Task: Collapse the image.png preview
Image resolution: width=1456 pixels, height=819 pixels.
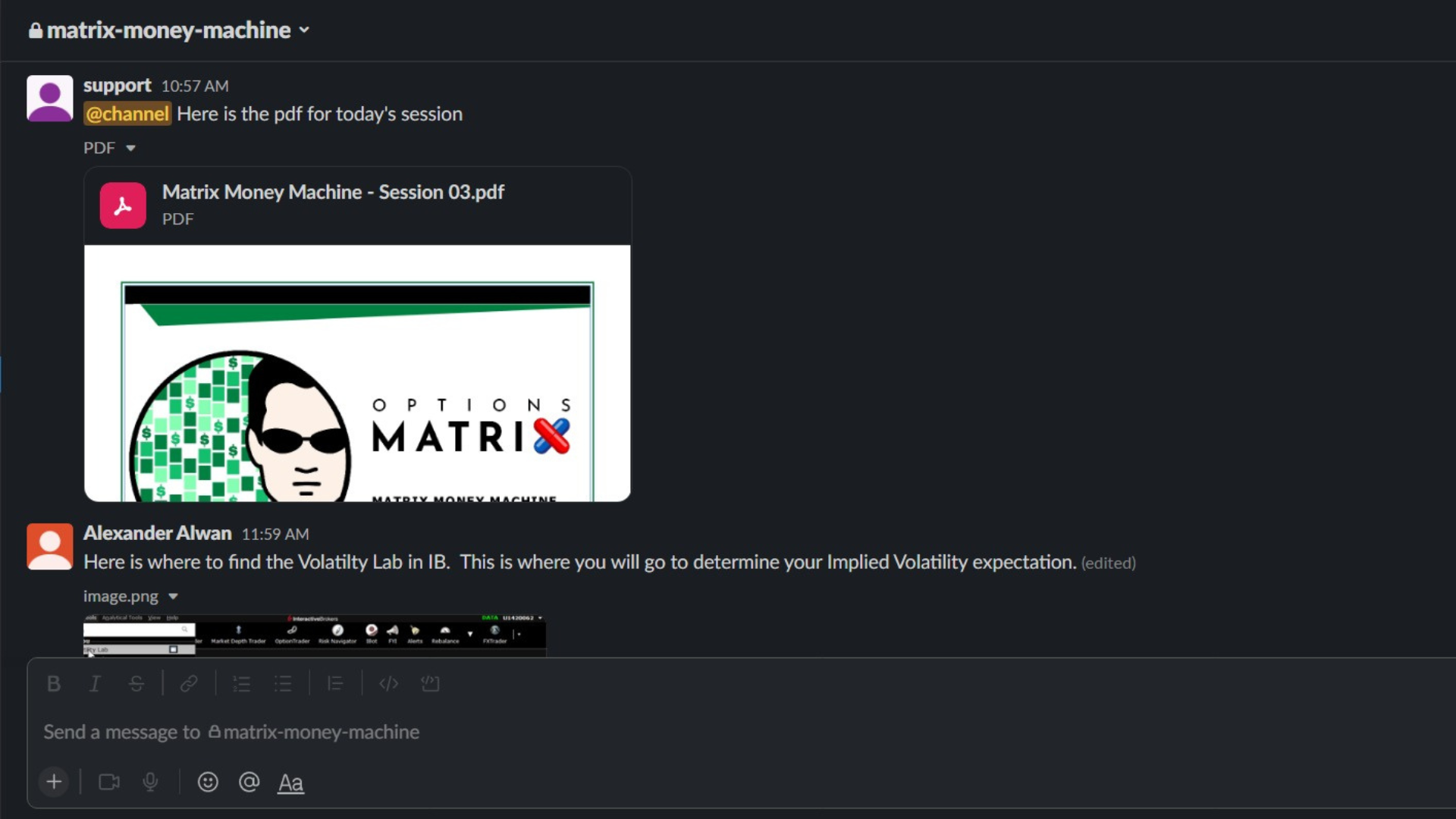Action: [x=173, y=597]
